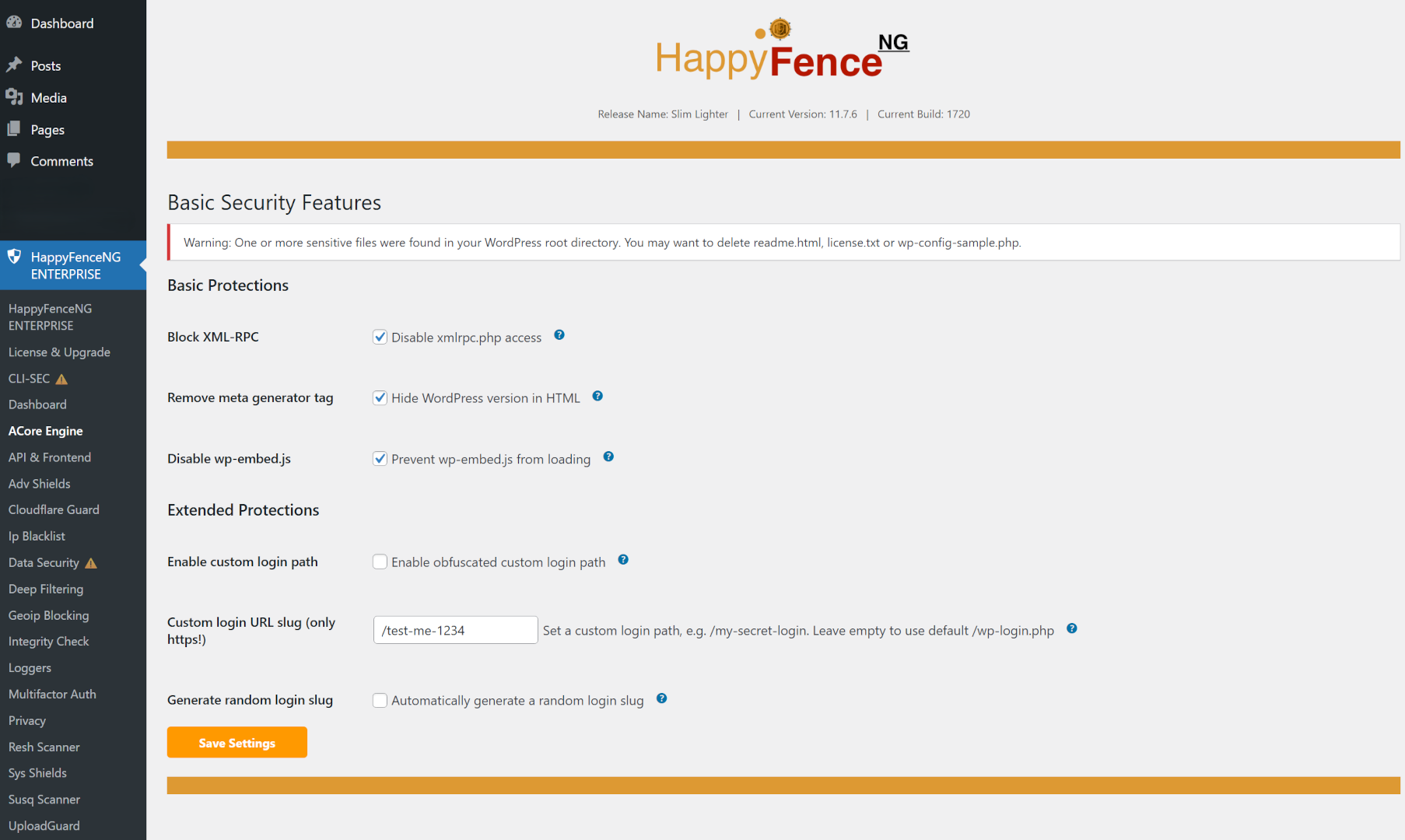This screenshot has height=840, width=1405.
Task: Click help icon after custom login path description
Action: tap(1072, 628)
